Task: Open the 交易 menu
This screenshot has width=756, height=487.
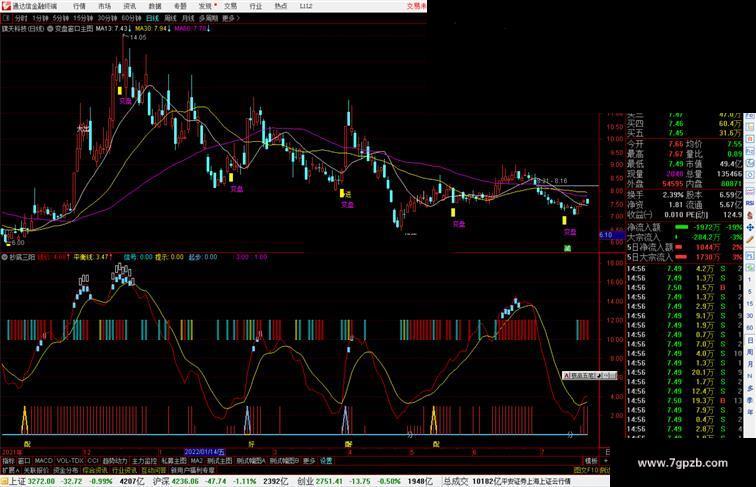Action: click(230, 6)
